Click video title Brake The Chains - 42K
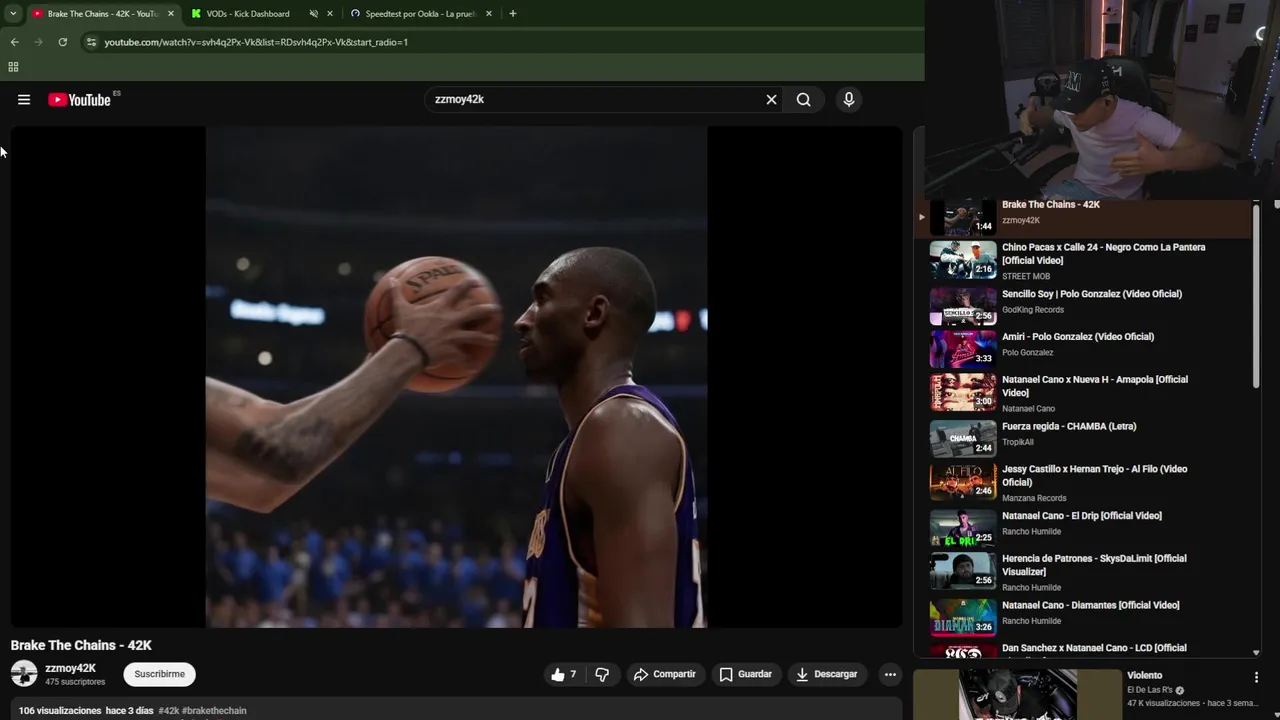The image size is (1280, 720). (x=81, y=646)
